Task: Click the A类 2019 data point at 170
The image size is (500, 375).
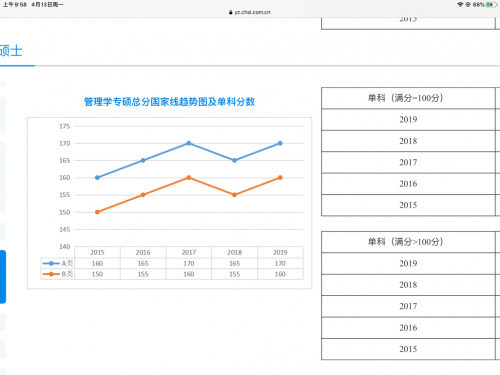Action: coord(280,143)
